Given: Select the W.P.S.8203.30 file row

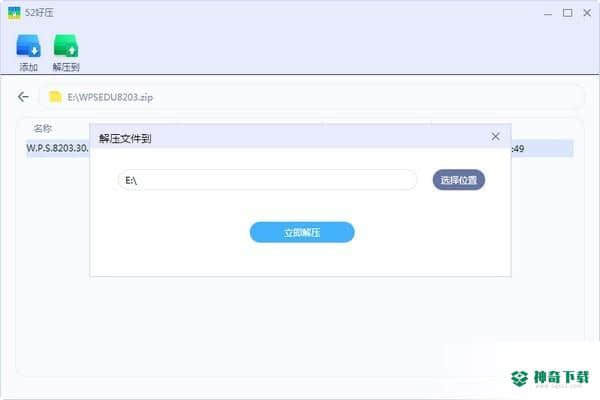Looking at the screenshot, I should pos(300,149).
